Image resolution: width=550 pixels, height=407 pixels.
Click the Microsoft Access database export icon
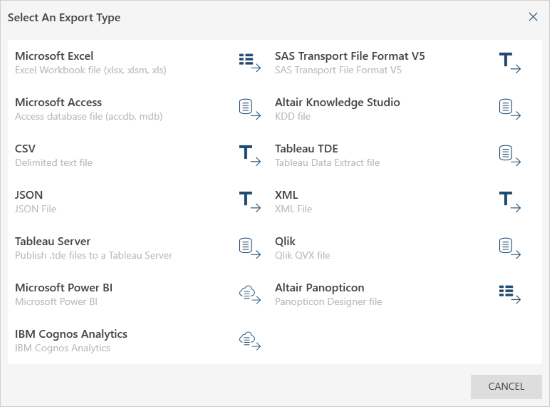pos(250,109)
